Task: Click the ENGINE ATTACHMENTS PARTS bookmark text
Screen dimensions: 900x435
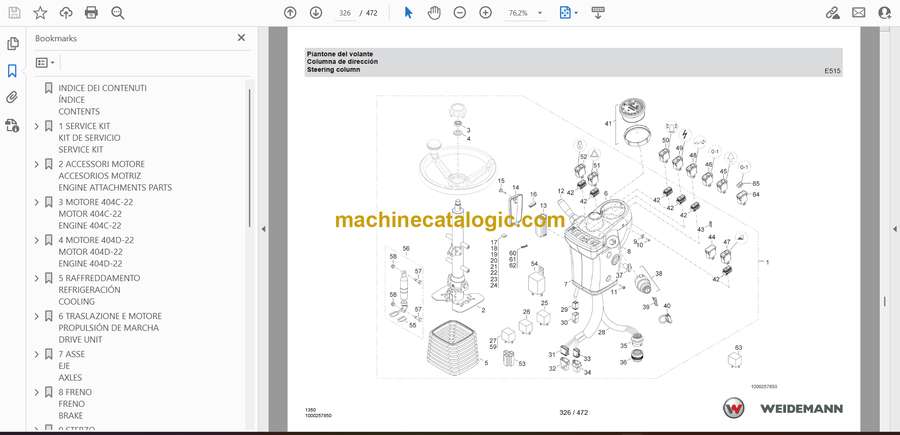Action: 115,188
